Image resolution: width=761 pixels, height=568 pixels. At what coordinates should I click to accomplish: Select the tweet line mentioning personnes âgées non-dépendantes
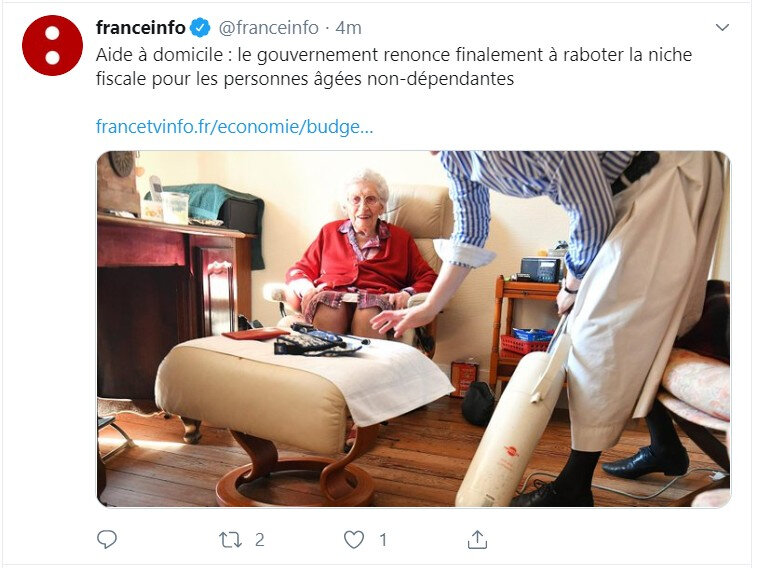[x=305, y=79]
